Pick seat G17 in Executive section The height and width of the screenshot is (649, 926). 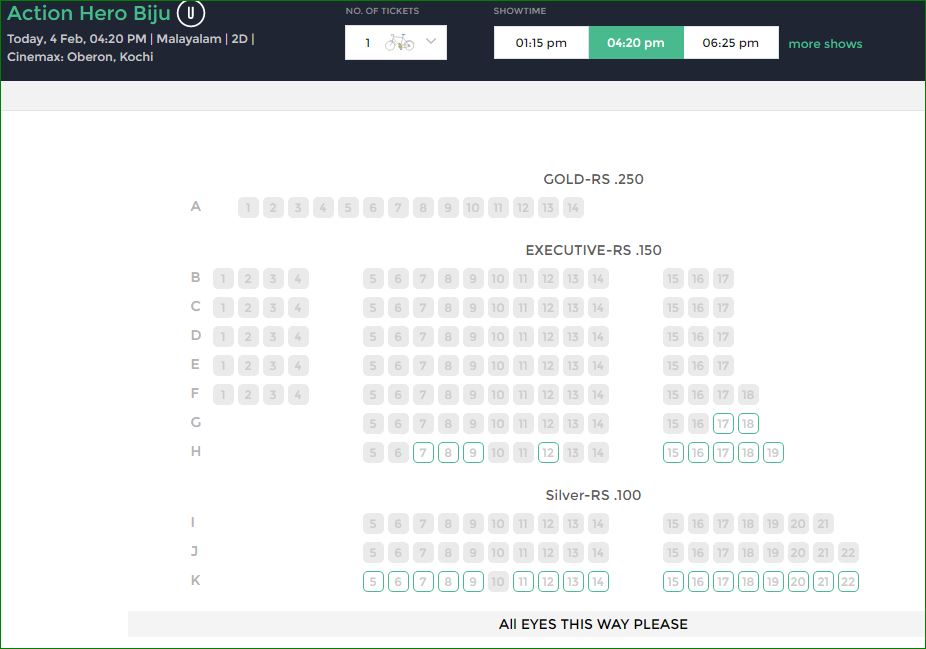pyautogui.click(x=723, y=423)
